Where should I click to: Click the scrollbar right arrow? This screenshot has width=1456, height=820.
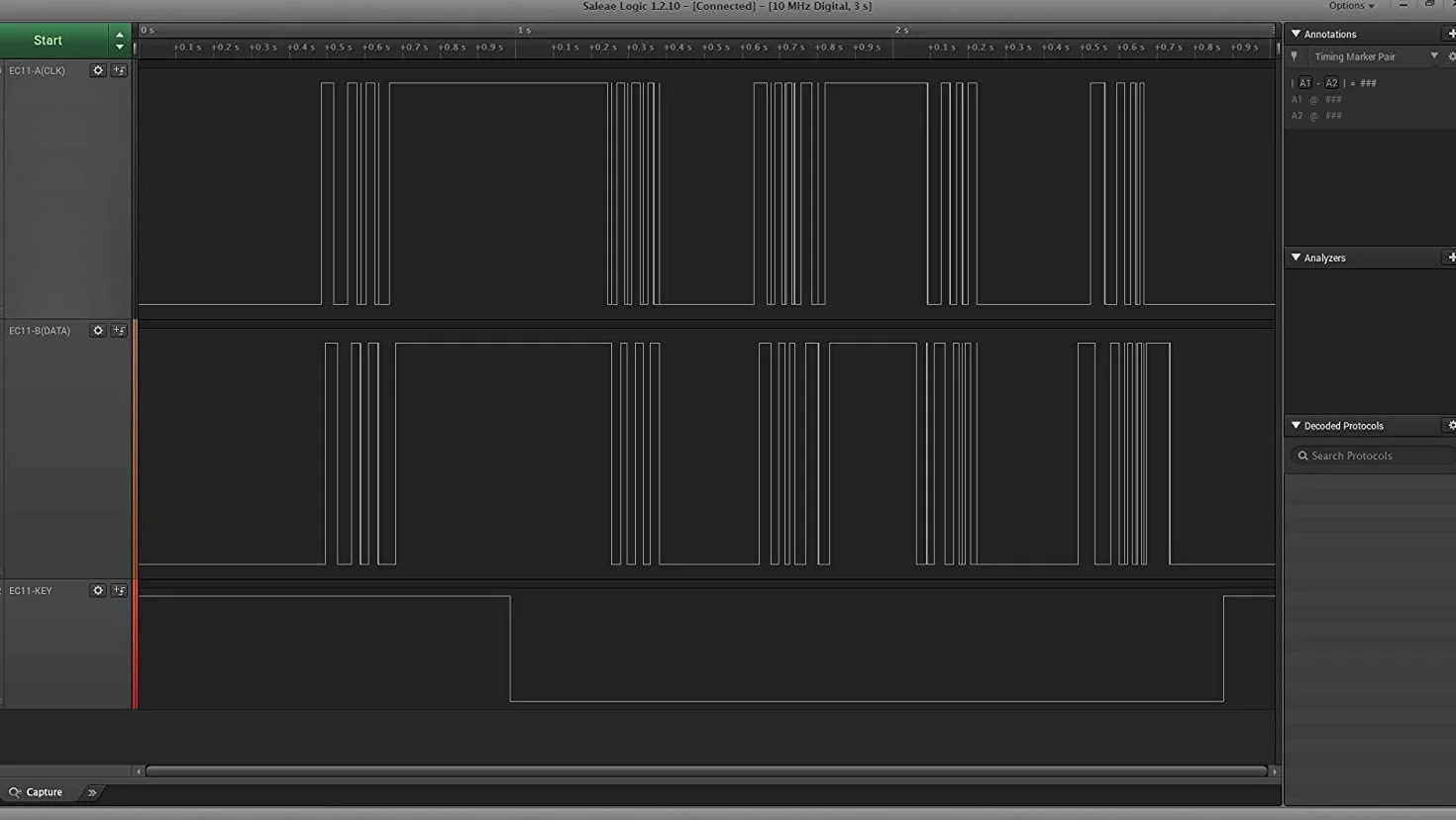(x=1274, y=770)
